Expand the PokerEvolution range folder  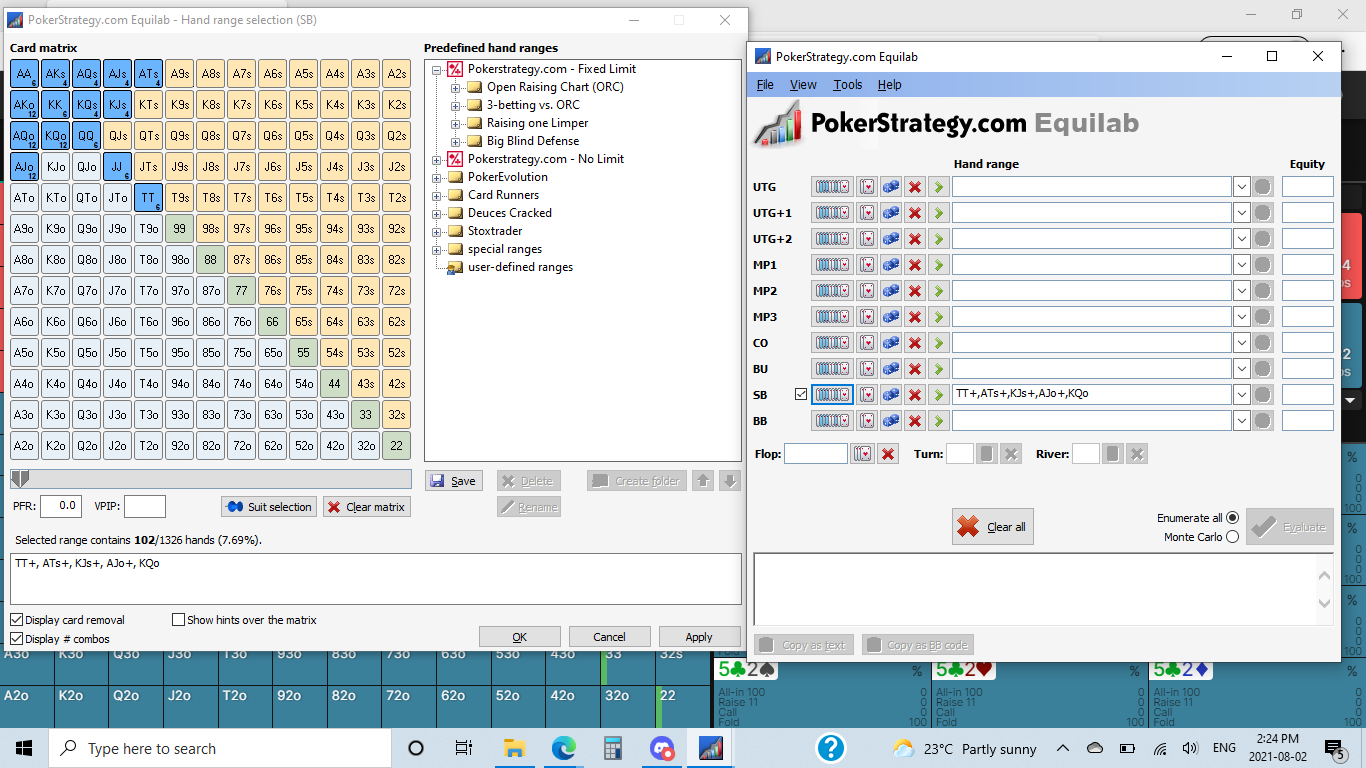point(437,177)
